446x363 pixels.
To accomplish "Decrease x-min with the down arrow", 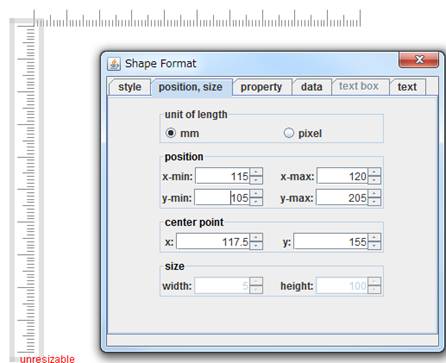I will click(256, 180).
